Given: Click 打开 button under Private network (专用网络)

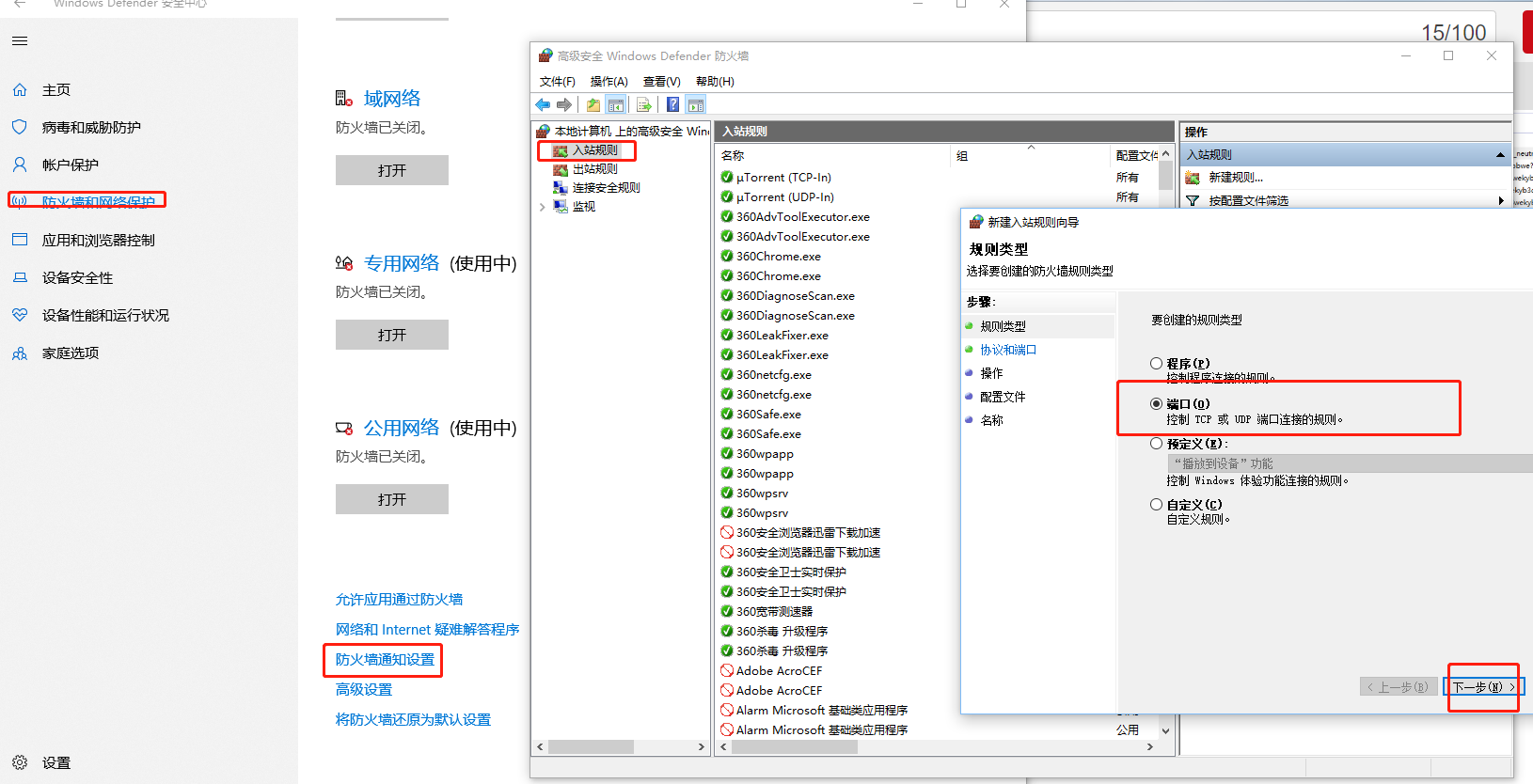Looking at the screenshot, I should click(x=392, y=335).
